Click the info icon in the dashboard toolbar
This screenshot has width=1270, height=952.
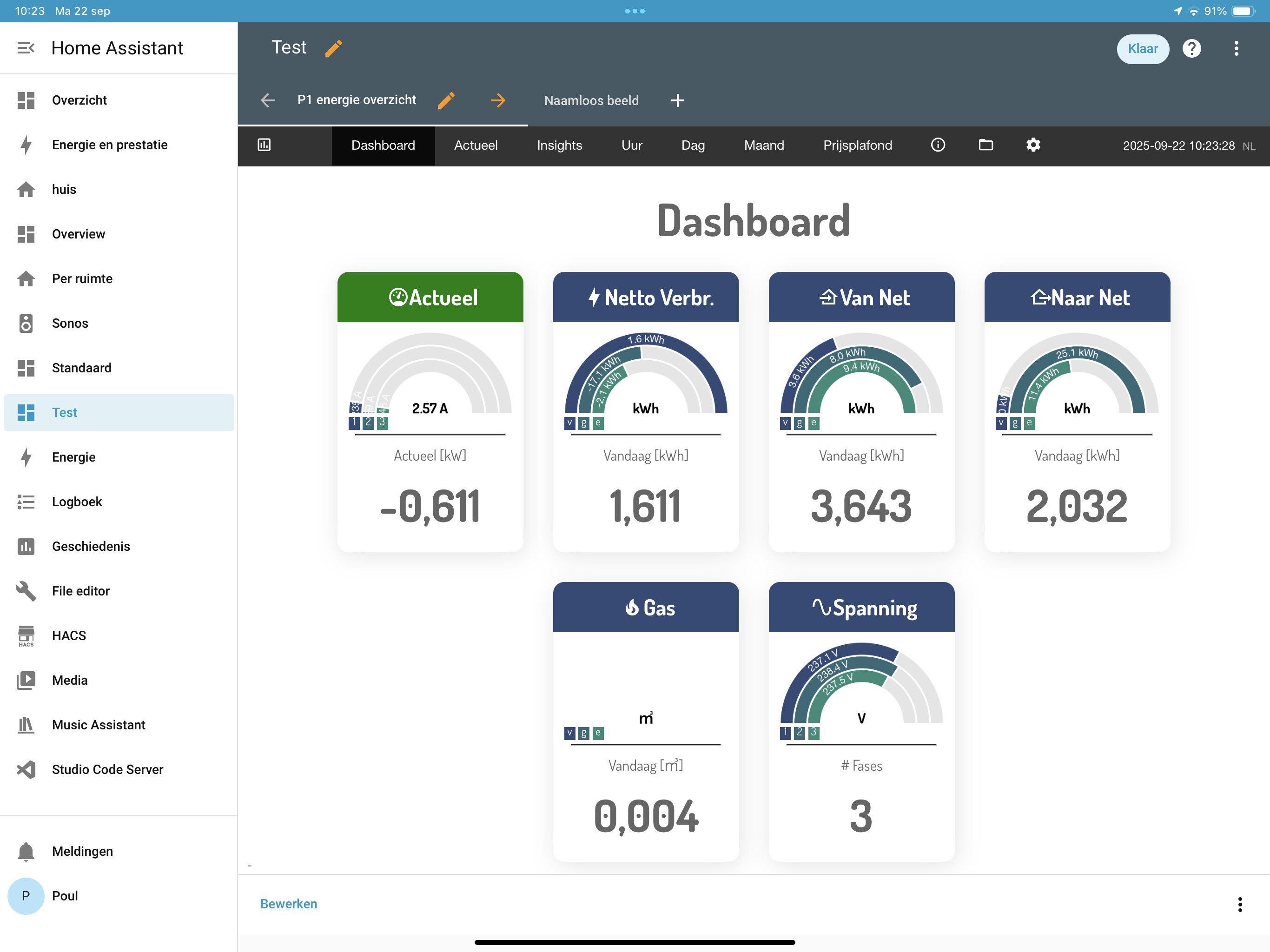click(x=938, y=145)
